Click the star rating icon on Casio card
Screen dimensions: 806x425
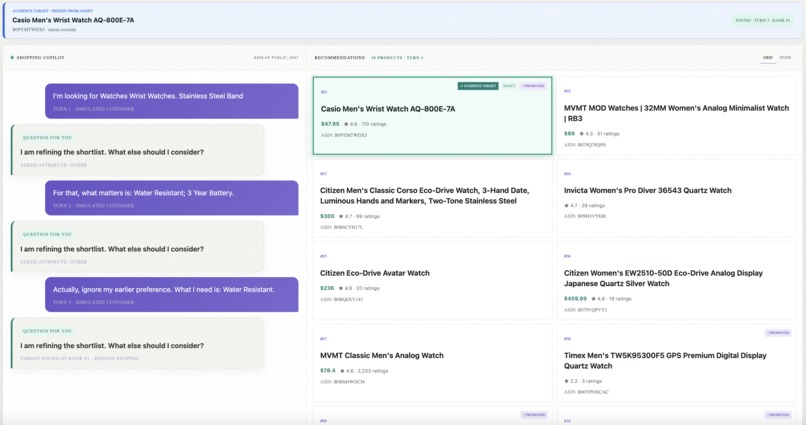click(346, 124)
